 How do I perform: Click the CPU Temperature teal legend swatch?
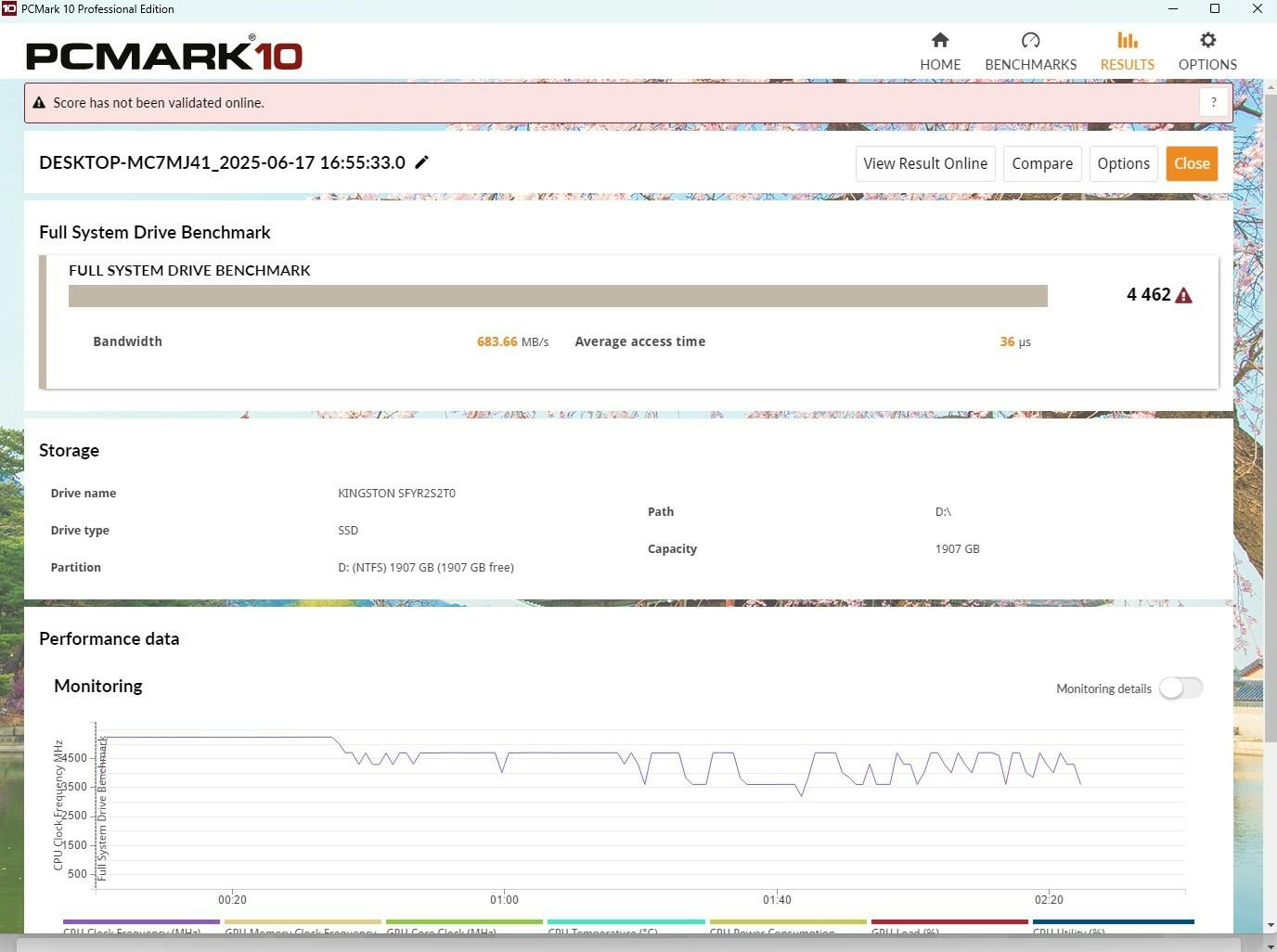click(626, 922)
